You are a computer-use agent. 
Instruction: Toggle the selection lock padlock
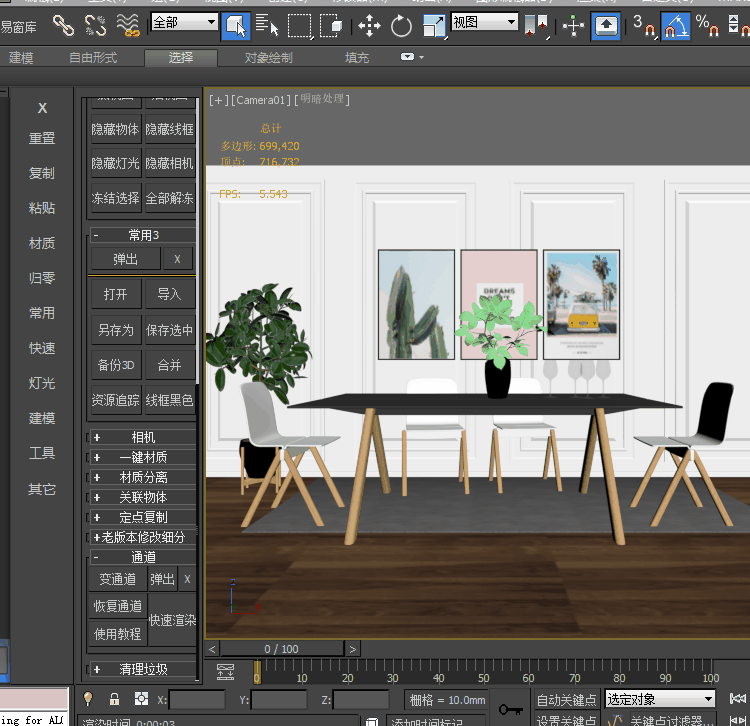115,699
